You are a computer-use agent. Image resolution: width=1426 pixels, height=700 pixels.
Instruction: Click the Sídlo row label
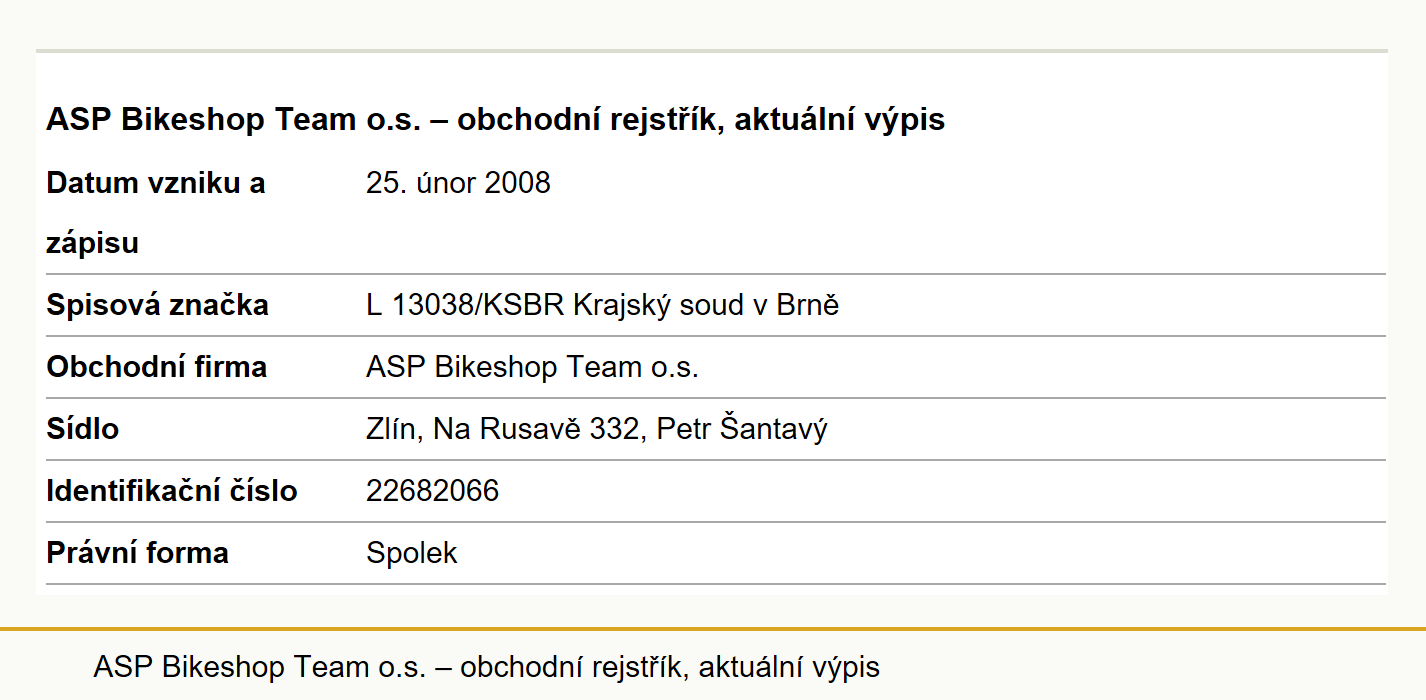pos(82,429)
